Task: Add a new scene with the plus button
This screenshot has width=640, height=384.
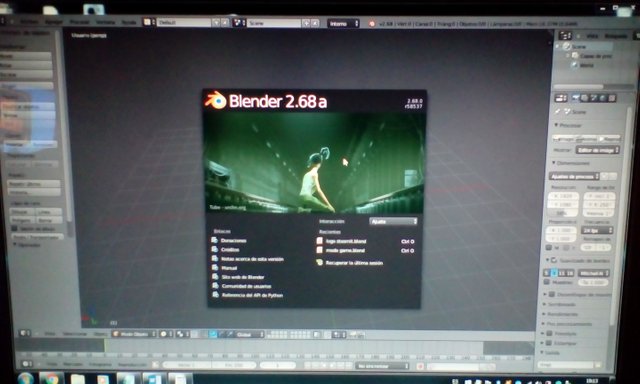Action: click(306, 24)
